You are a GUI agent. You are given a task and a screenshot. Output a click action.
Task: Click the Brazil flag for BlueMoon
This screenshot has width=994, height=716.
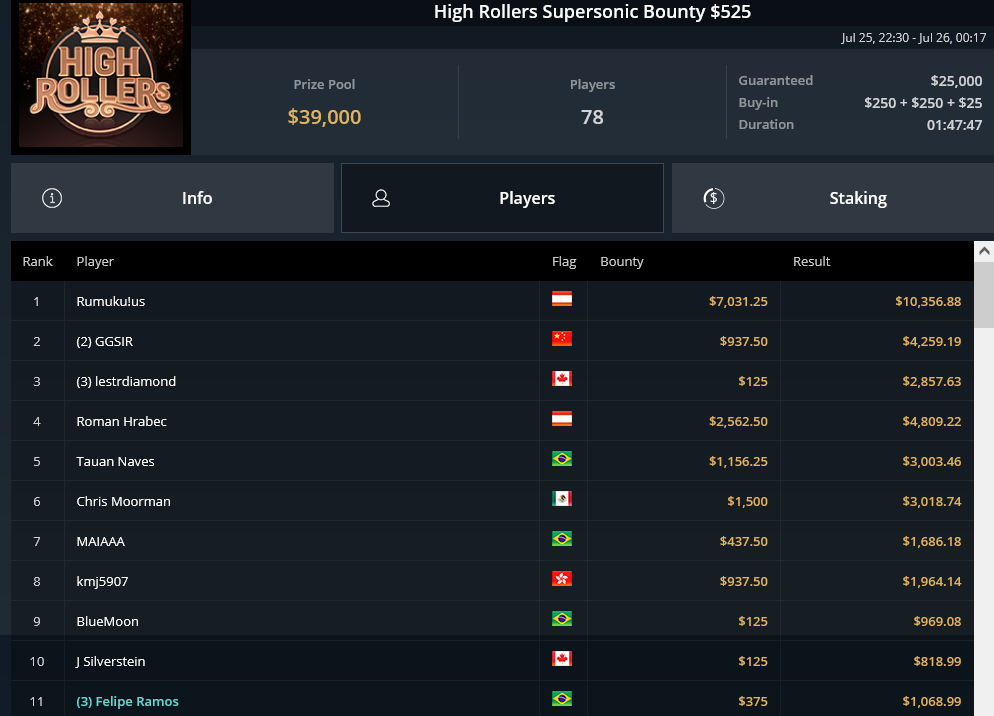[x=562, y=618]
